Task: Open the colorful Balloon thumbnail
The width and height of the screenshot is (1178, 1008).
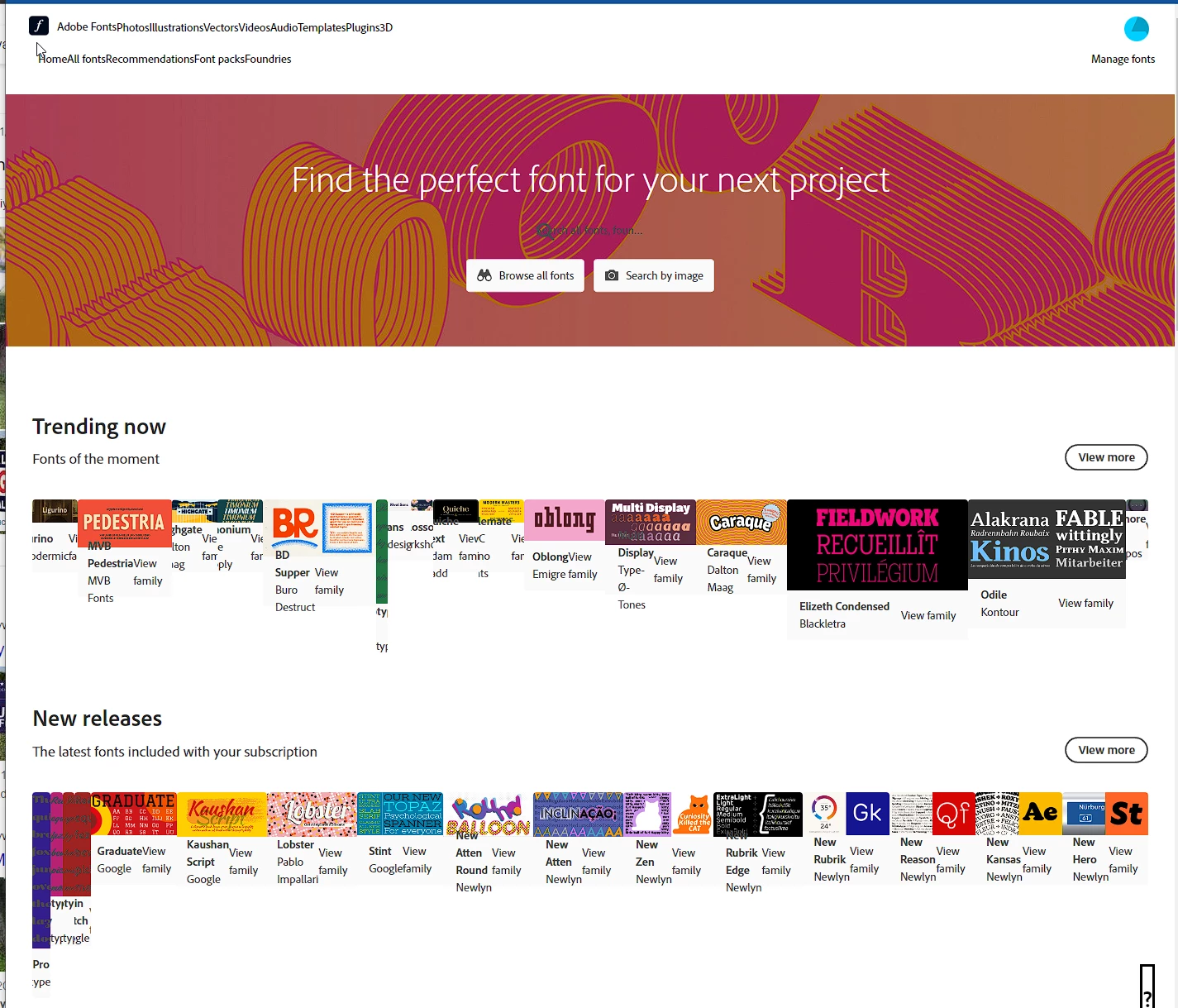Action: click(x=489, y=815)
